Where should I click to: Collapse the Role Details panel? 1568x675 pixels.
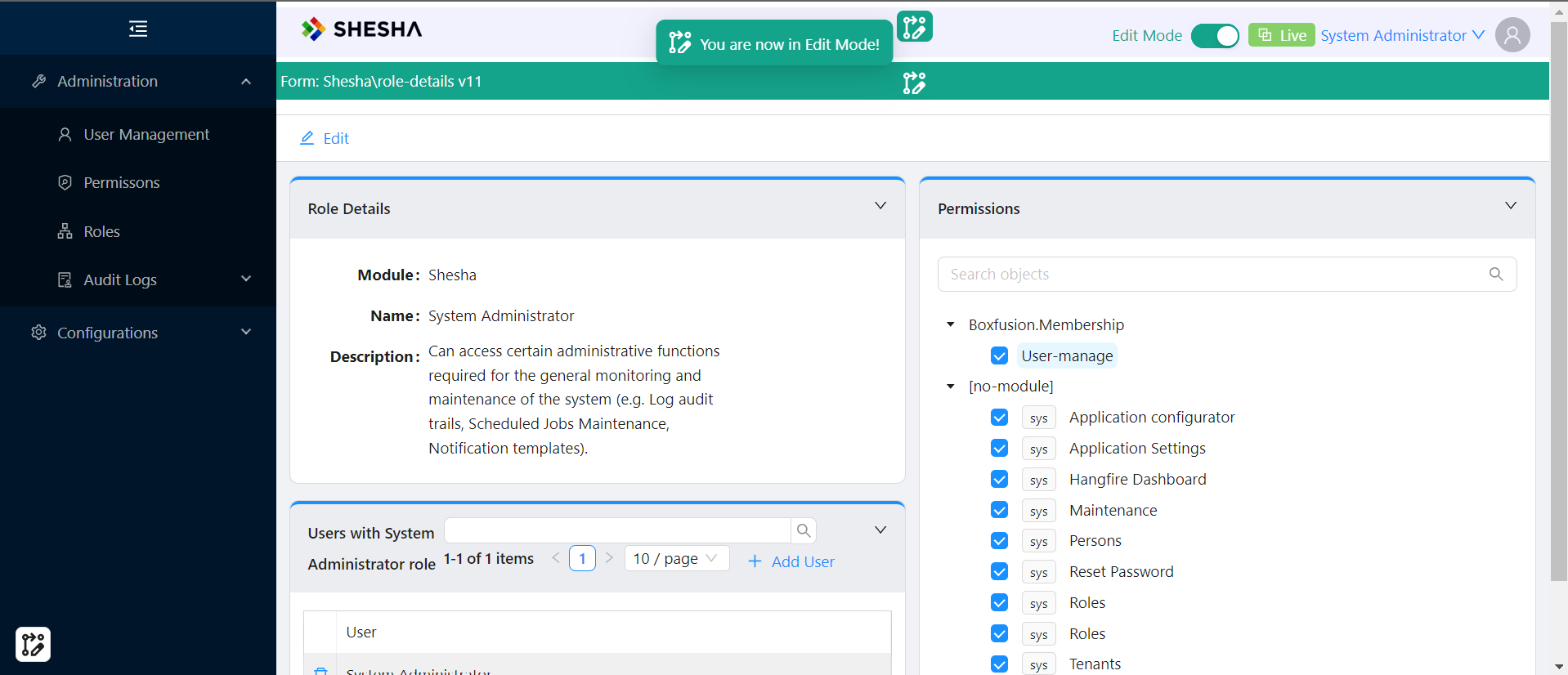[880, 206]
